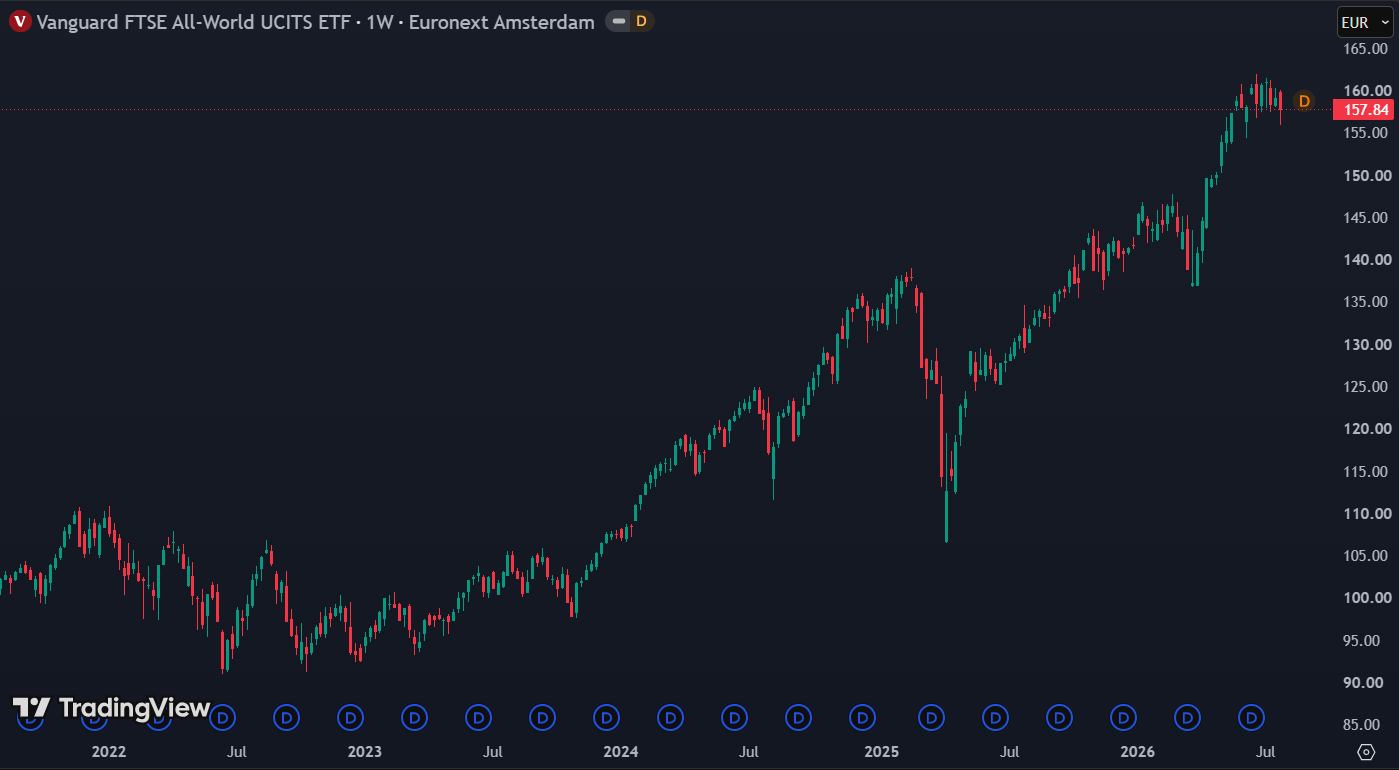Click the orange D badge beside current price

pos(1304,101)
